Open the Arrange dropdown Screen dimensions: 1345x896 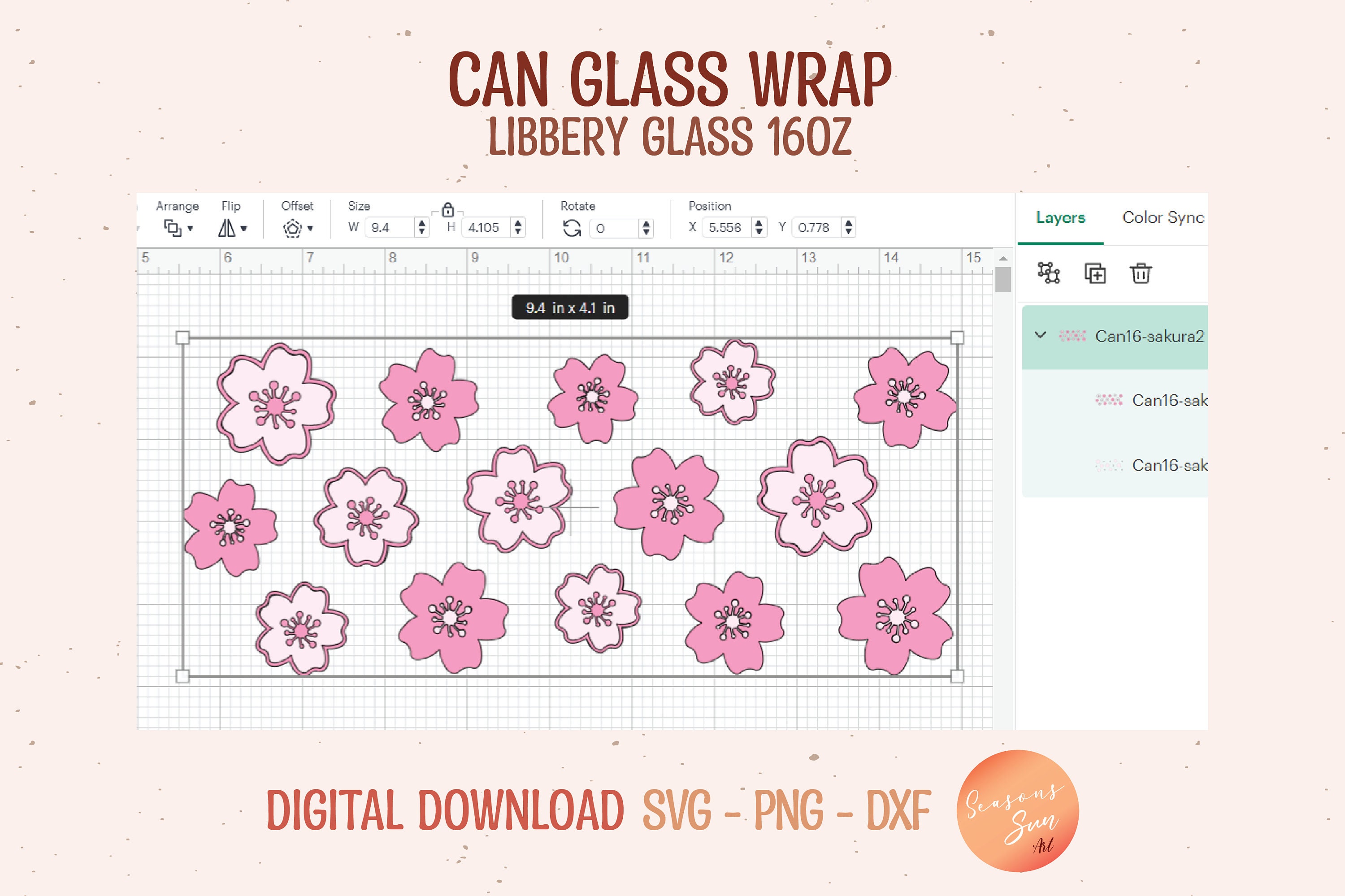[178, 228]
